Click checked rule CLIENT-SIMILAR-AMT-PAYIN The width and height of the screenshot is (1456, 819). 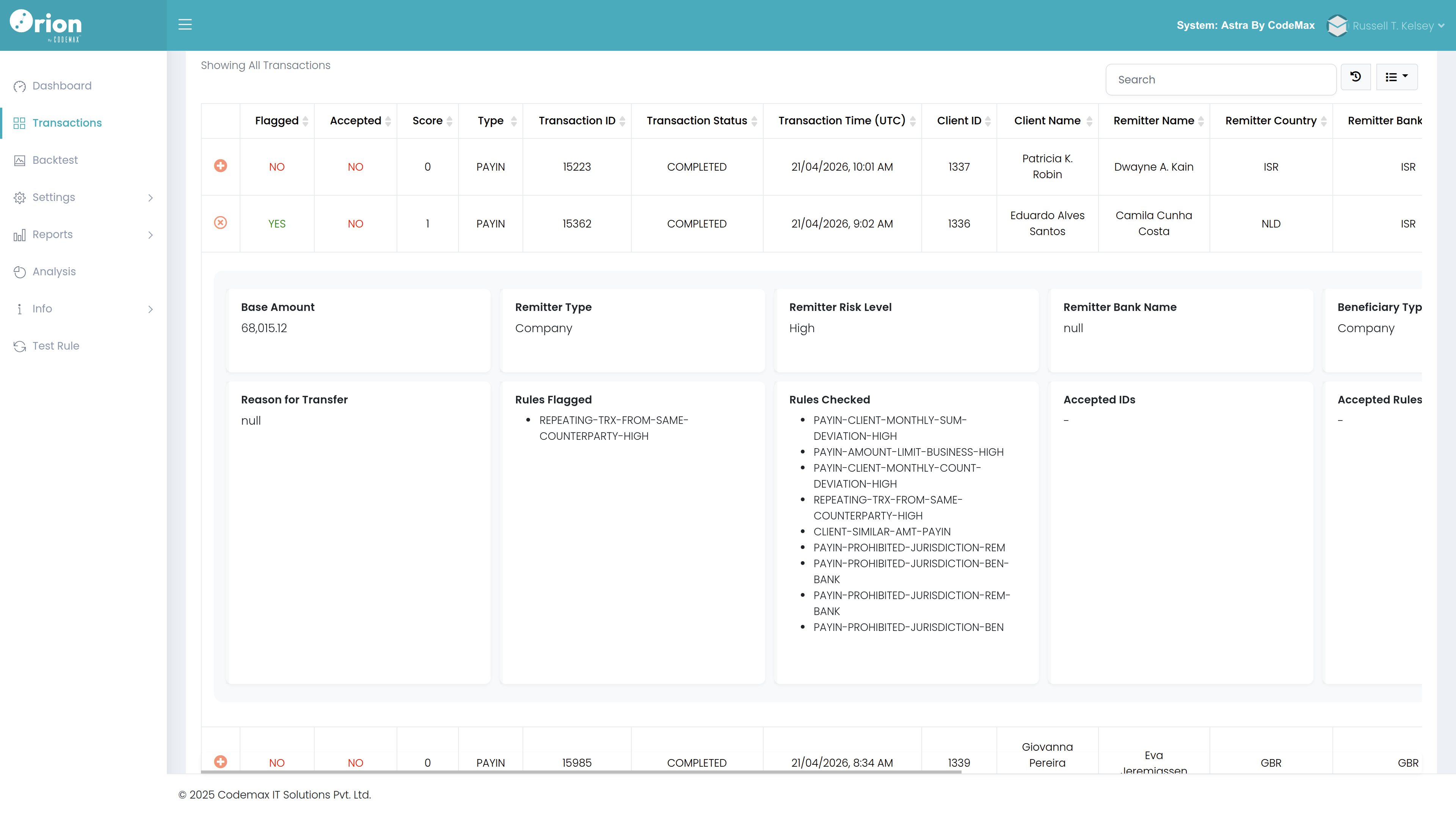882,532
